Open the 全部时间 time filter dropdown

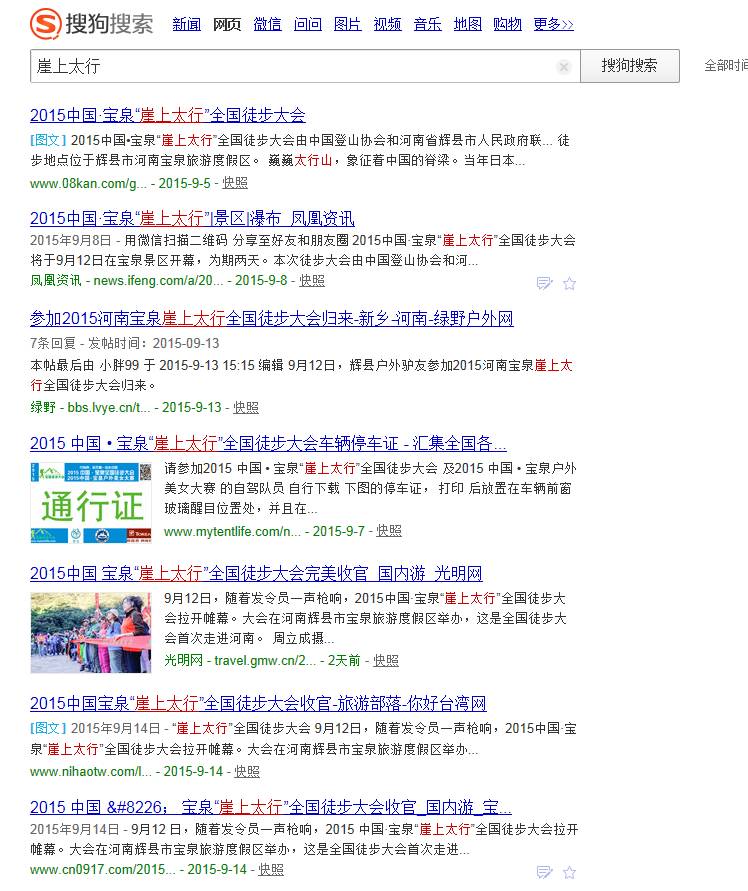point(726,66)
